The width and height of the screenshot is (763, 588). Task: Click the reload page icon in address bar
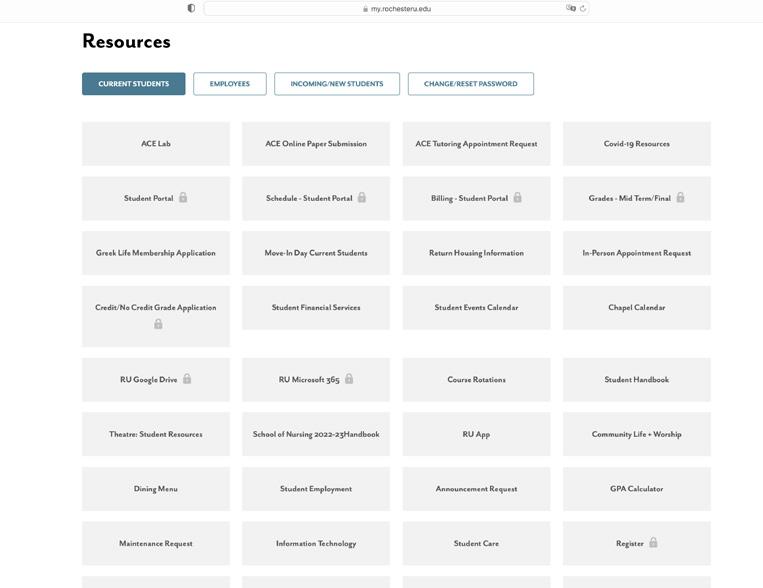click(x=582, y=8)
